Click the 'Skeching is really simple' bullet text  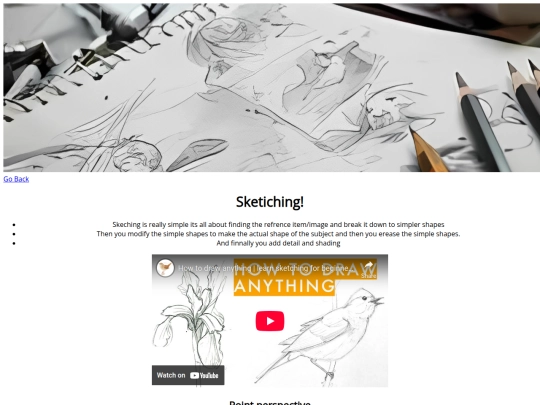(x=278, y=225)
